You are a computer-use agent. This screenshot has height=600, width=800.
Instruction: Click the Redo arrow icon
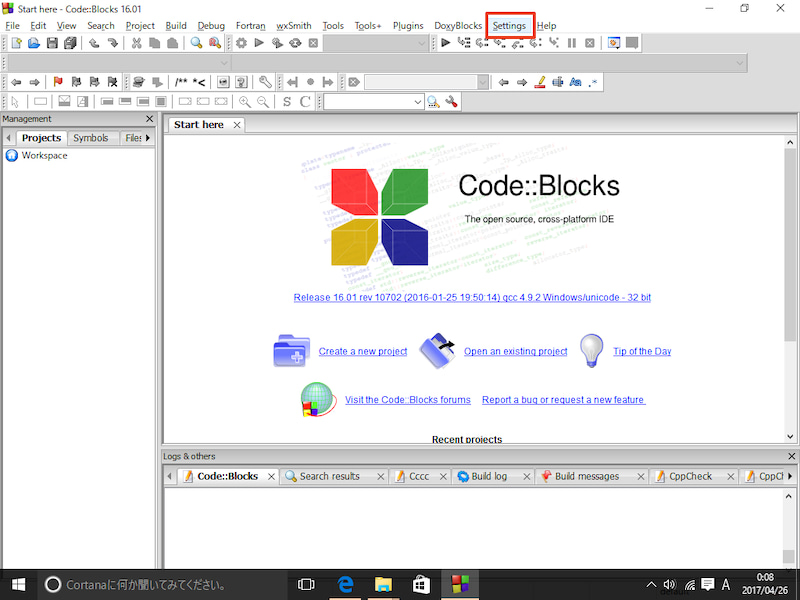[x=112, y=43]
